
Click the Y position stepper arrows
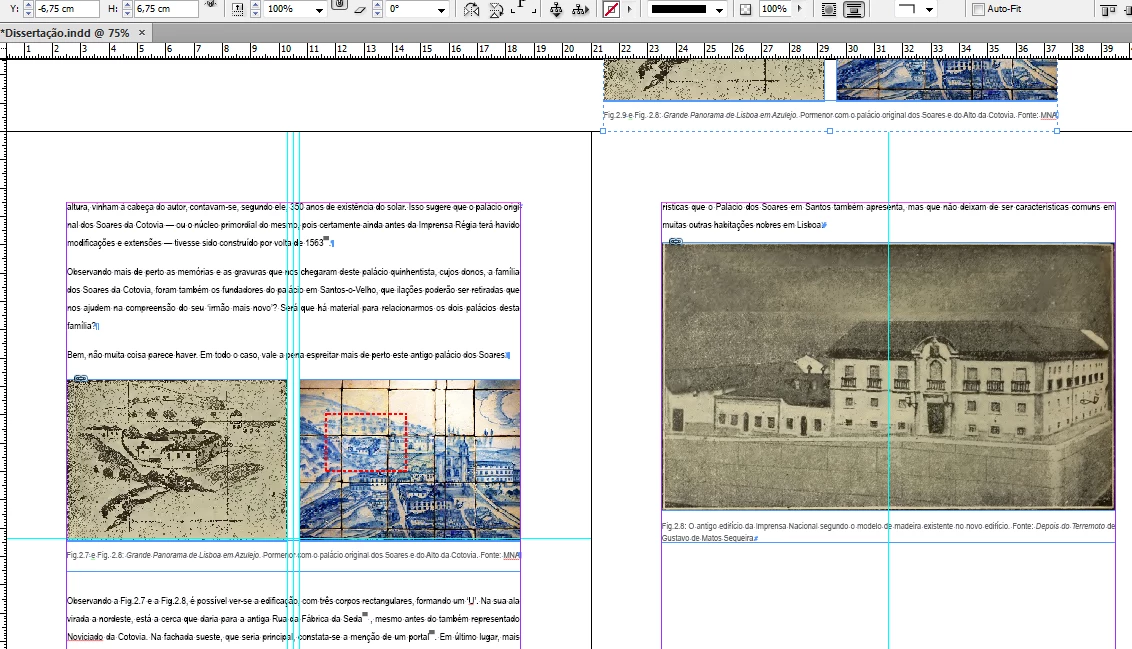pos(28,9)
